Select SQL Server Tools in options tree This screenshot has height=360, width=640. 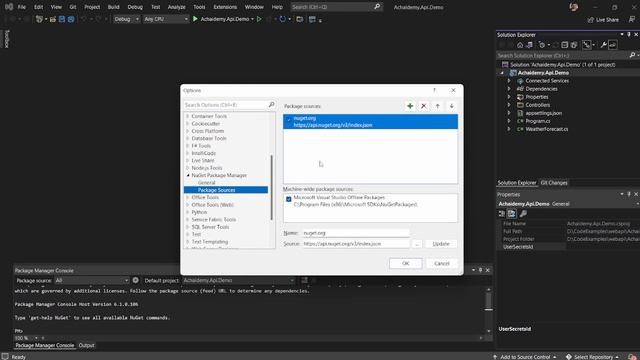210,227
